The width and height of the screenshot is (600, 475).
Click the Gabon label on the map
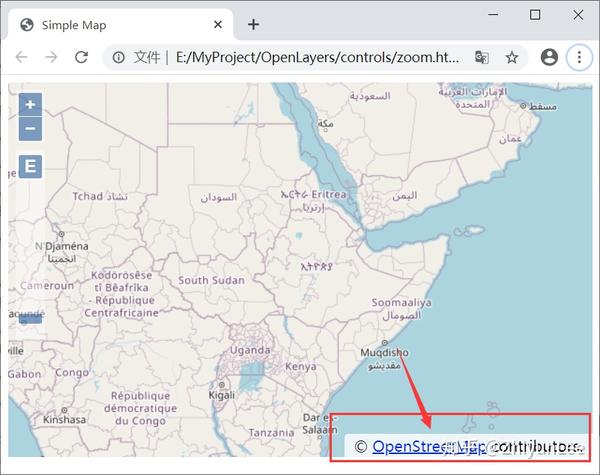click(x=25, y=374)
